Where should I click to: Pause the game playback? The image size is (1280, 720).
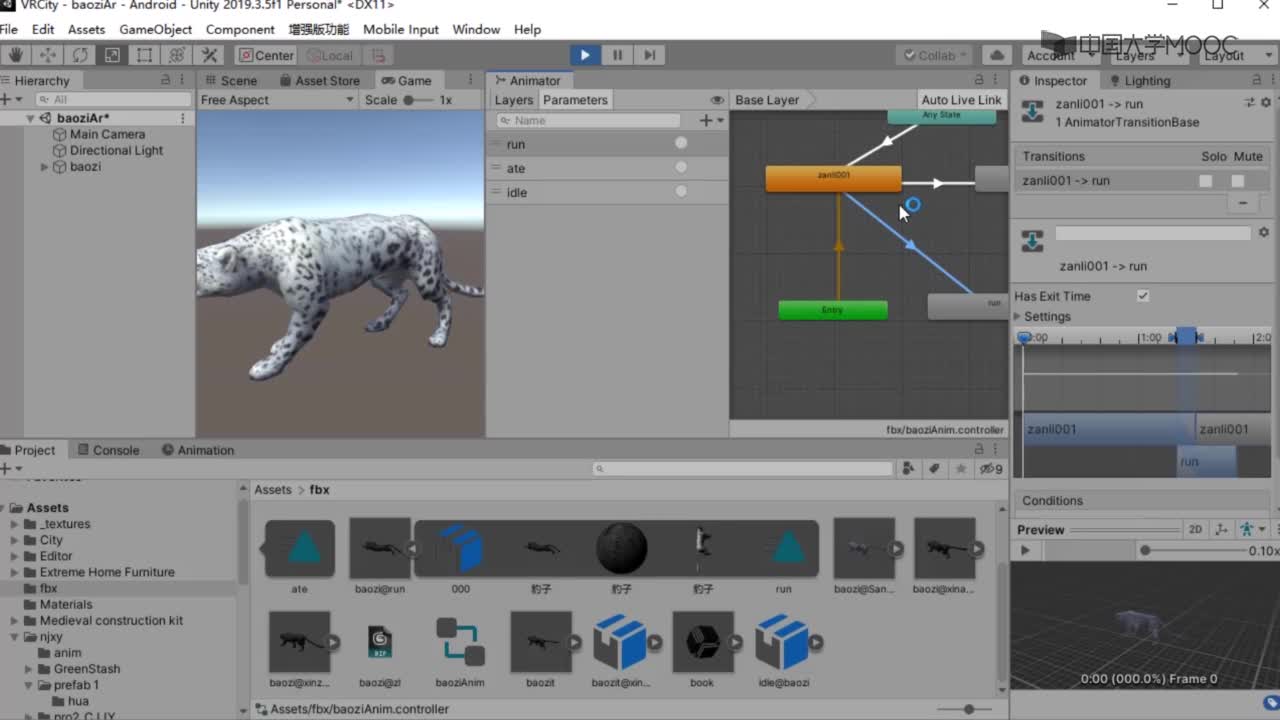(617, 55)
